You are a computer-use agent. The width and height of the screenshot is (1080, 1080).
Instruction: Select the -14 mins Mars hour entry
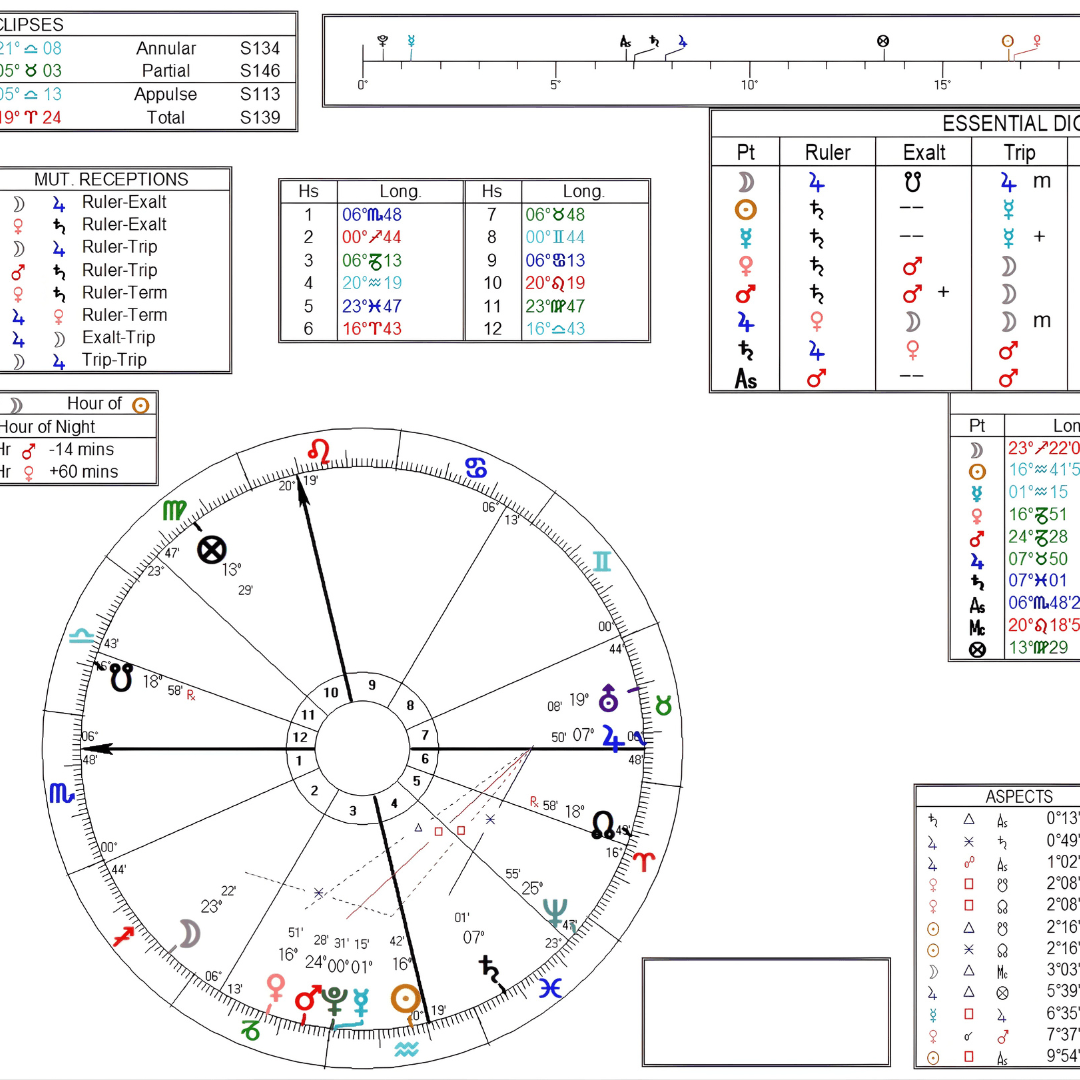coord(81,450)
